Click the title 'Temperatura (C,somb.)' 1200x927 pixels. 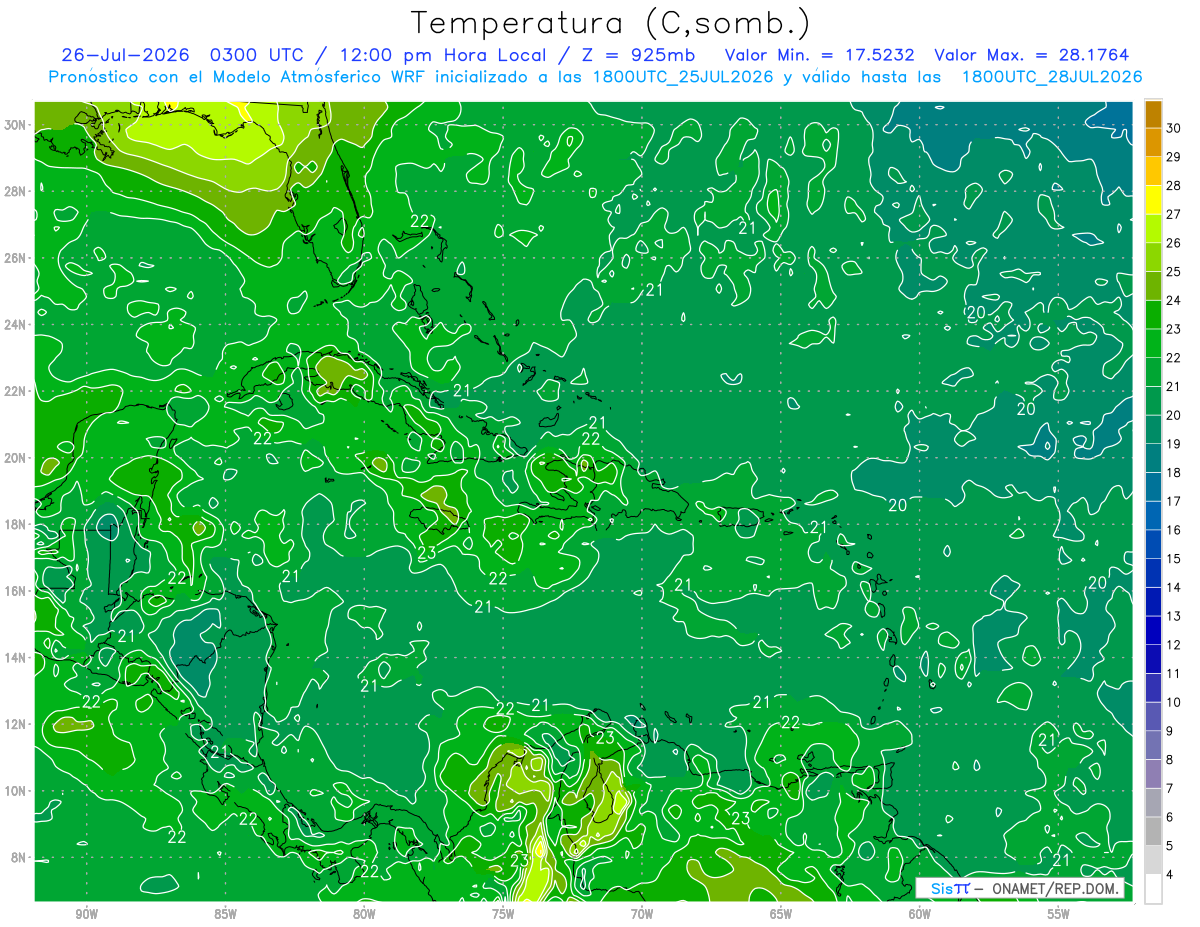point(611,22)
